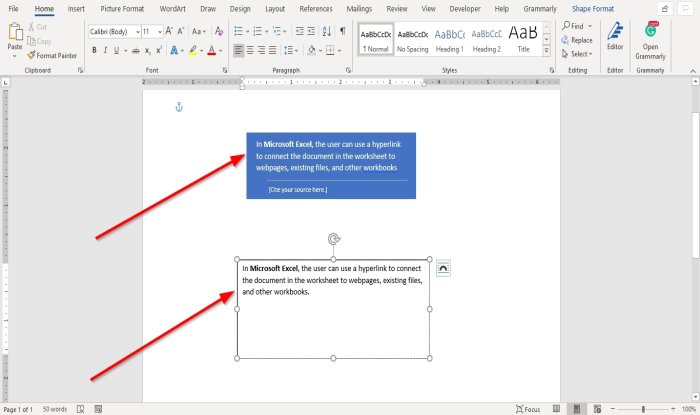
Task: Clear all formatting with the eraser A icon
Action: click(x=219, y=31)
